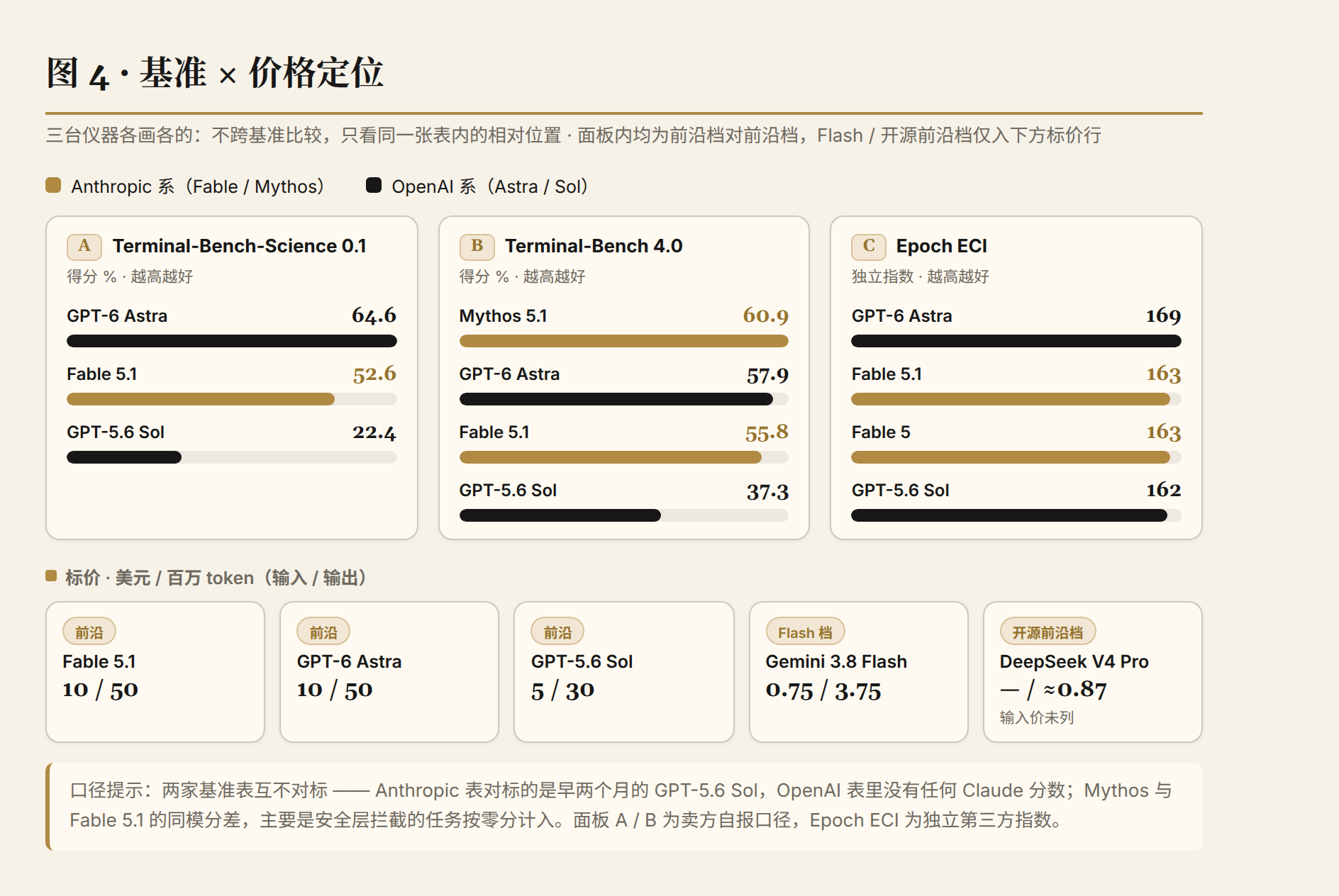Open the DeepSeek V4 Pro pricing card name

point(1074,661)
